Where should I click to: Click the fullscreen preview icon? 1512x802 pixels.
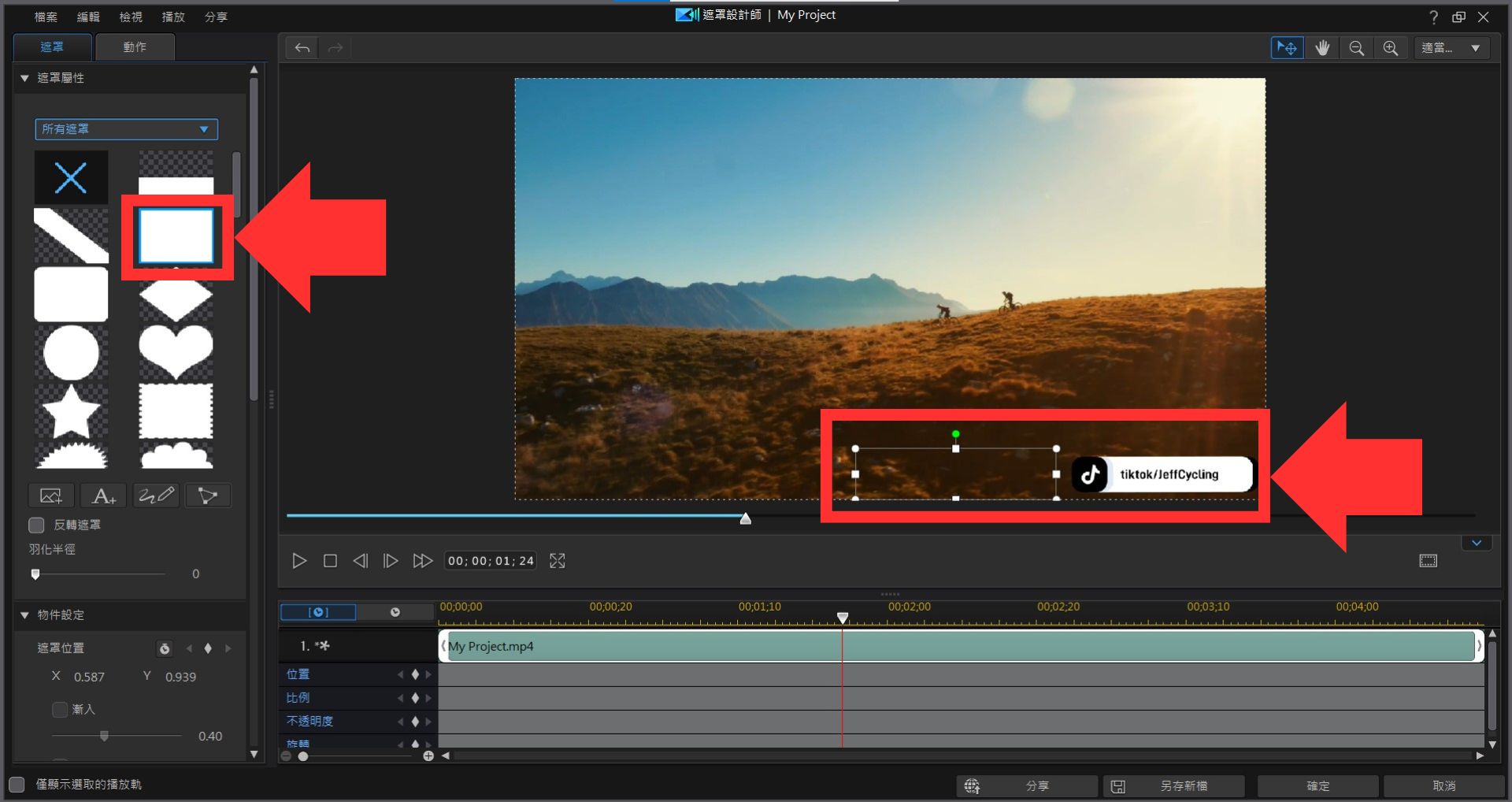[558, 561]
